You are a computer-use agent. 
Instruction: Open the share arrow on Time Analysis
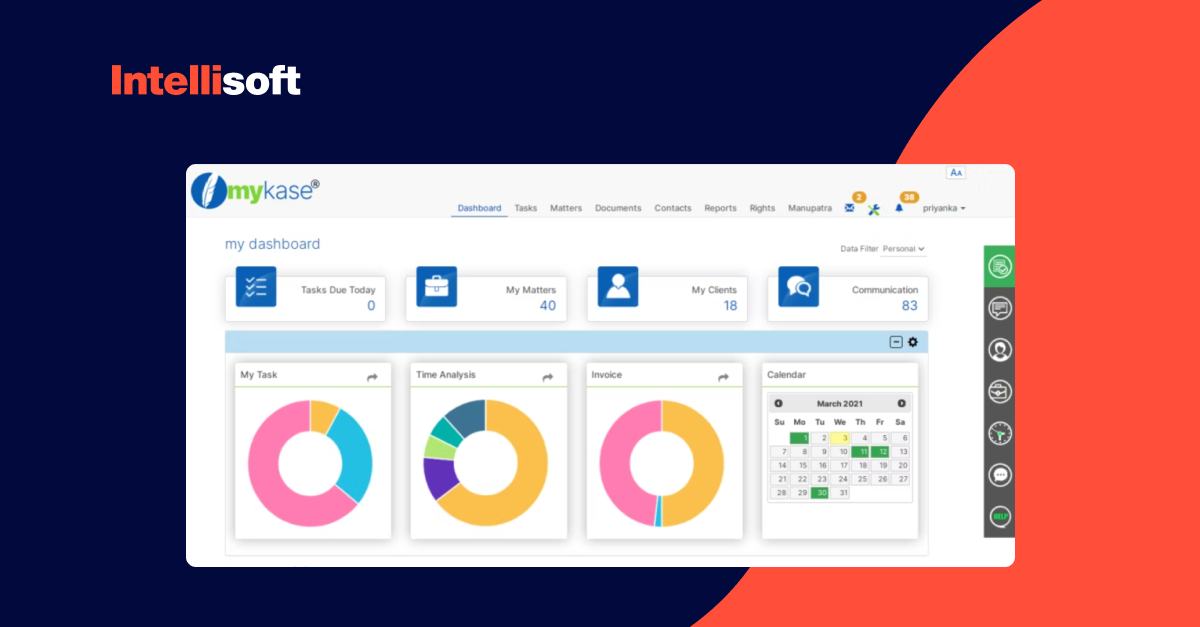[x=548, y=377]
